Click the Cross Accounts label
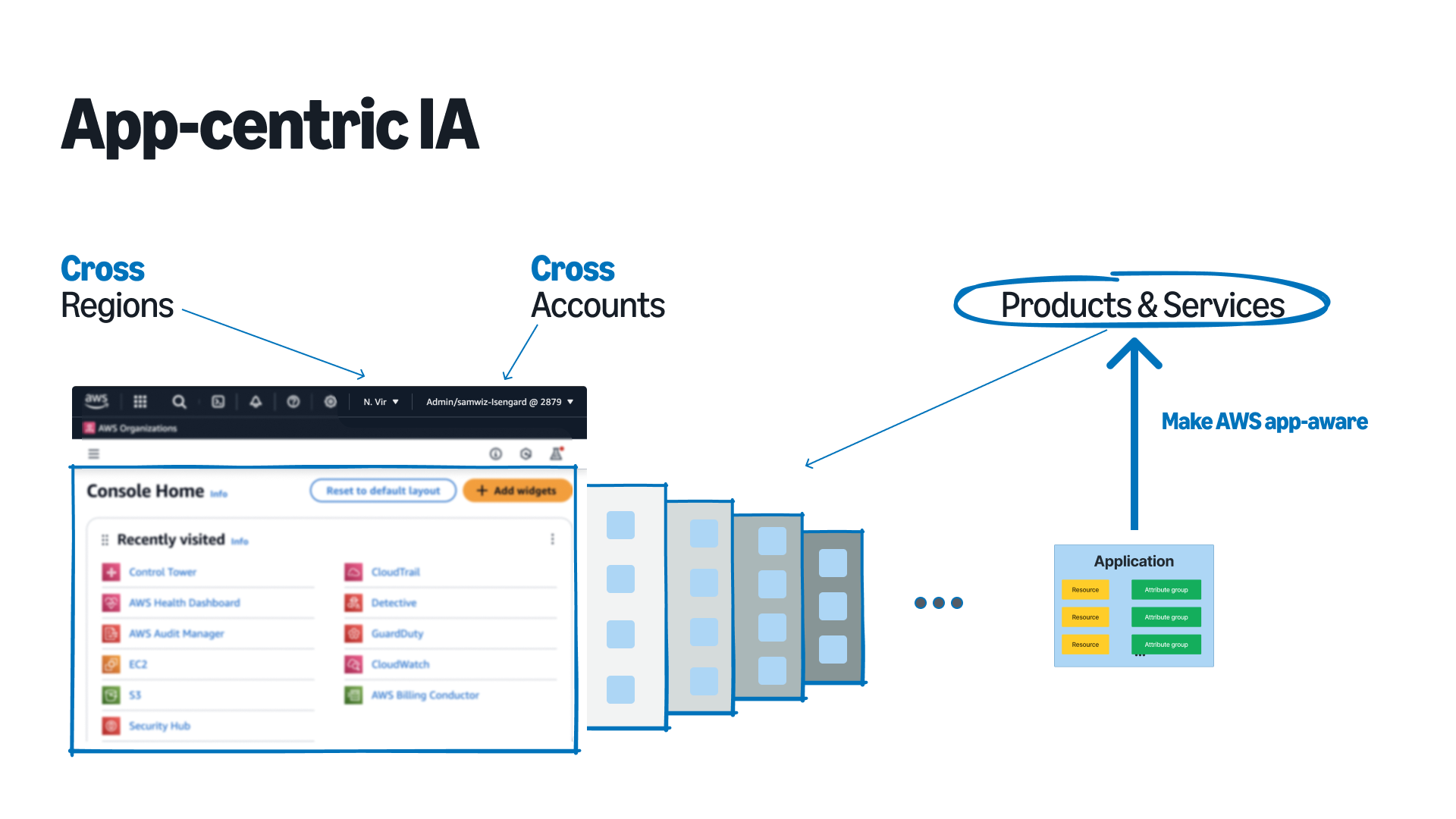The width and height of the screenshot is (1456, 819). (598, 287)
